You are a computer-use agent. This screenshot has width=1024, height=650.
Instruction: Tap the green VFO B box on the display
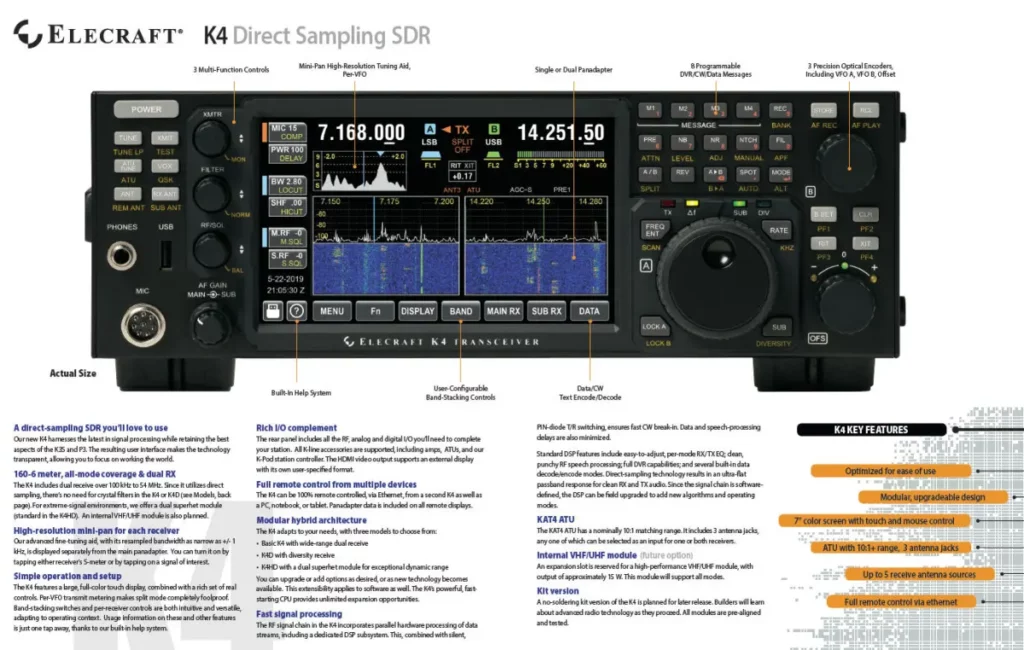(494, 129)
